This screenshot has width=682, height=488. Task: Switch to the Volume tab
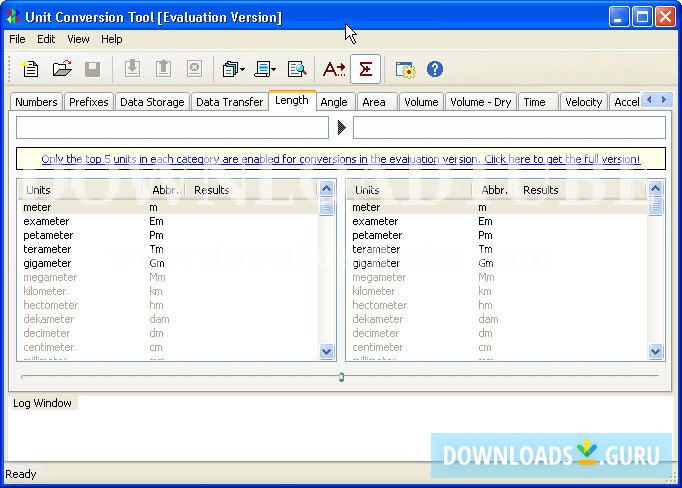coord(421,102)
